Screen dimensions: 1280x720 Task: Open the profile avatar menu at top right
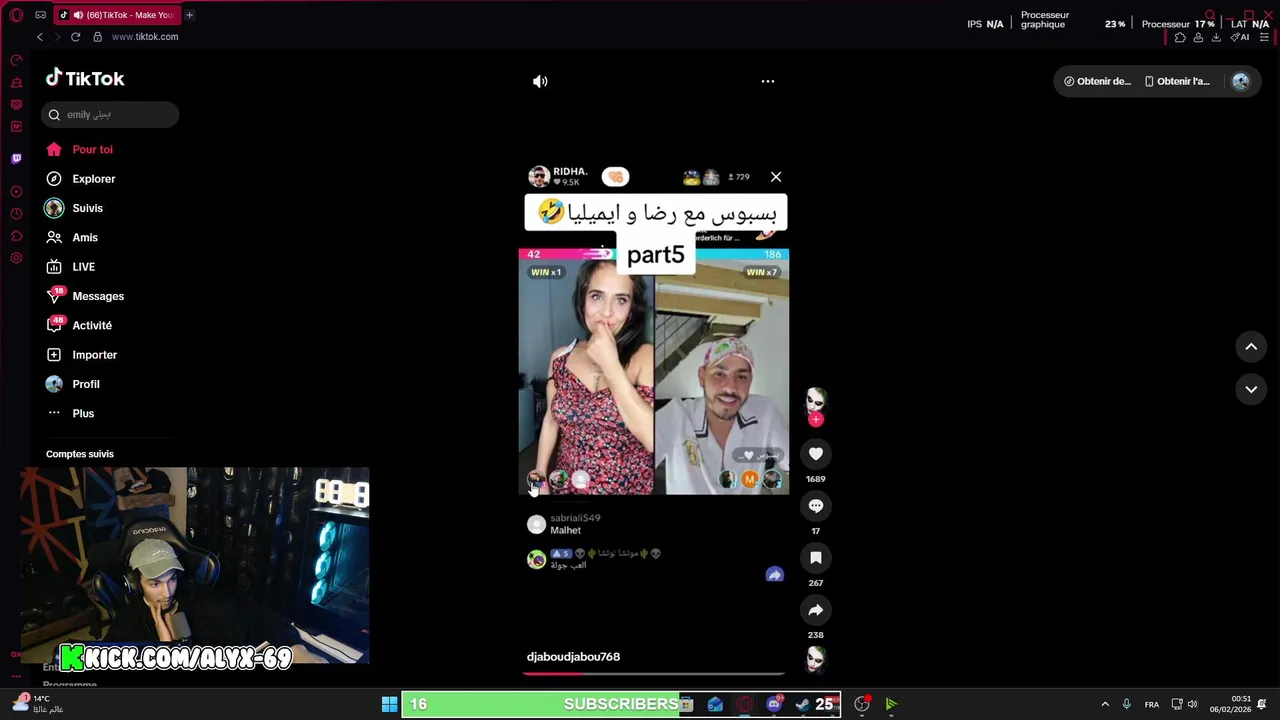coord(1241,82)
